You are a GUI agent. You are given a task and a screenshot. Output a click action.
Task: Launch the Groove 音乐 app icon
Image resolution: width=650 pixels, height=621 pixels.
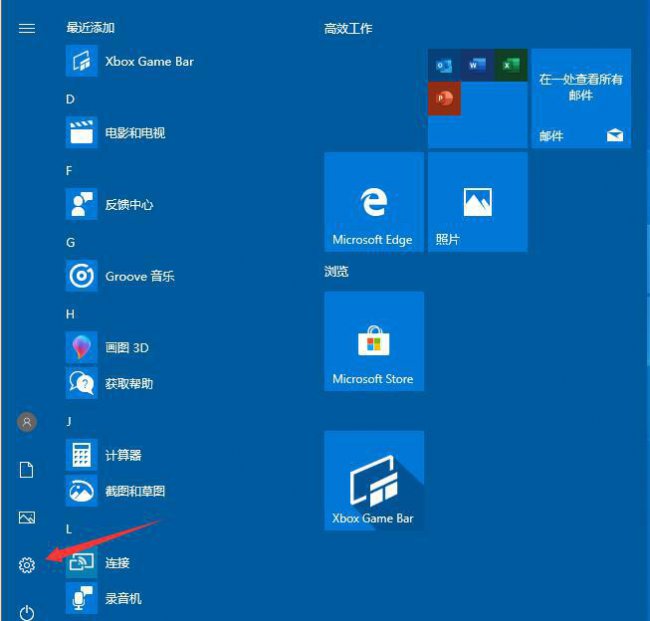pos(82,276)
